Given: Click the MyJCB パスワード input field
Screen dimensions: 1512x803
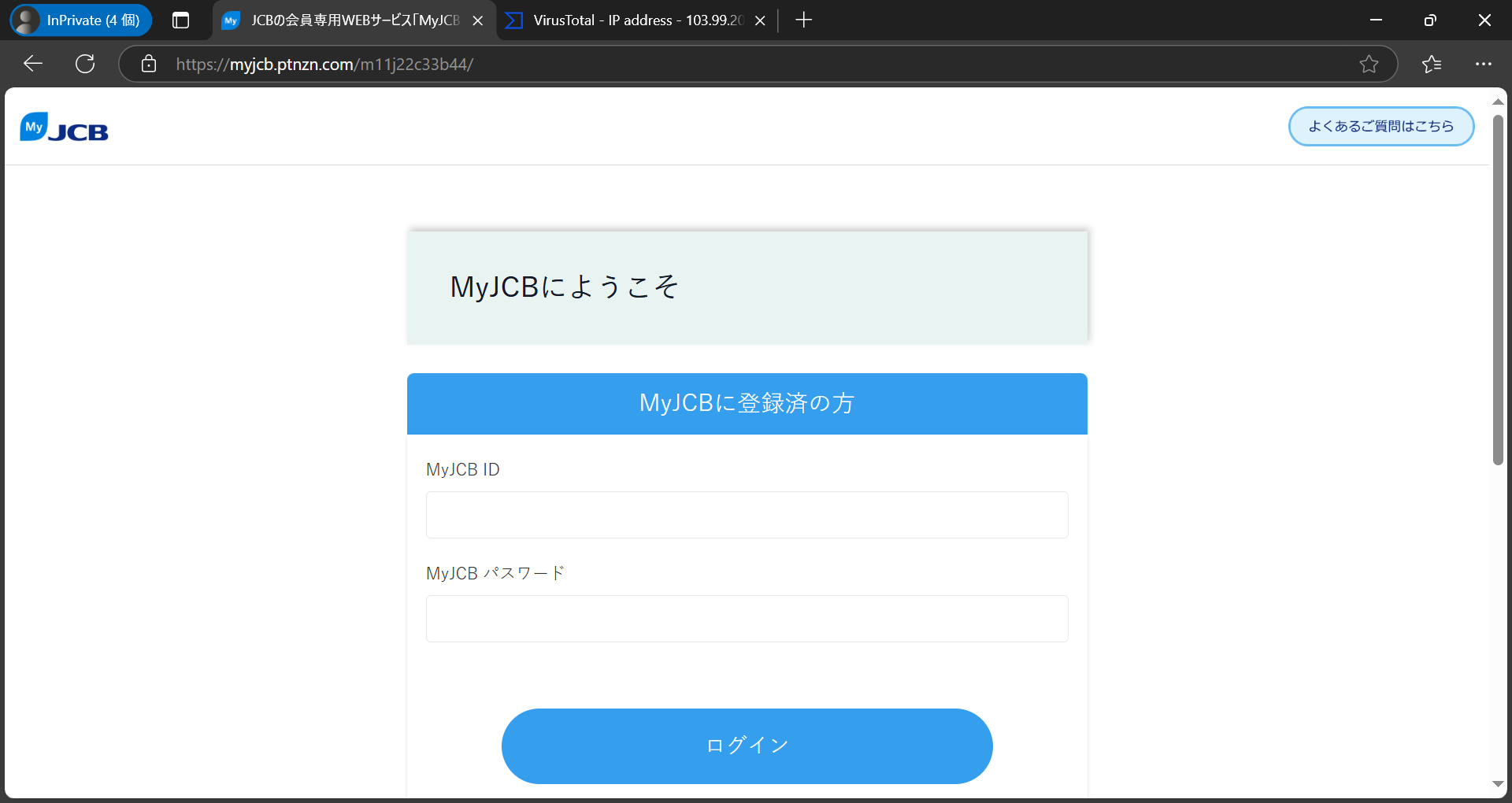Looking at the screenshot, I should [747, 619].
